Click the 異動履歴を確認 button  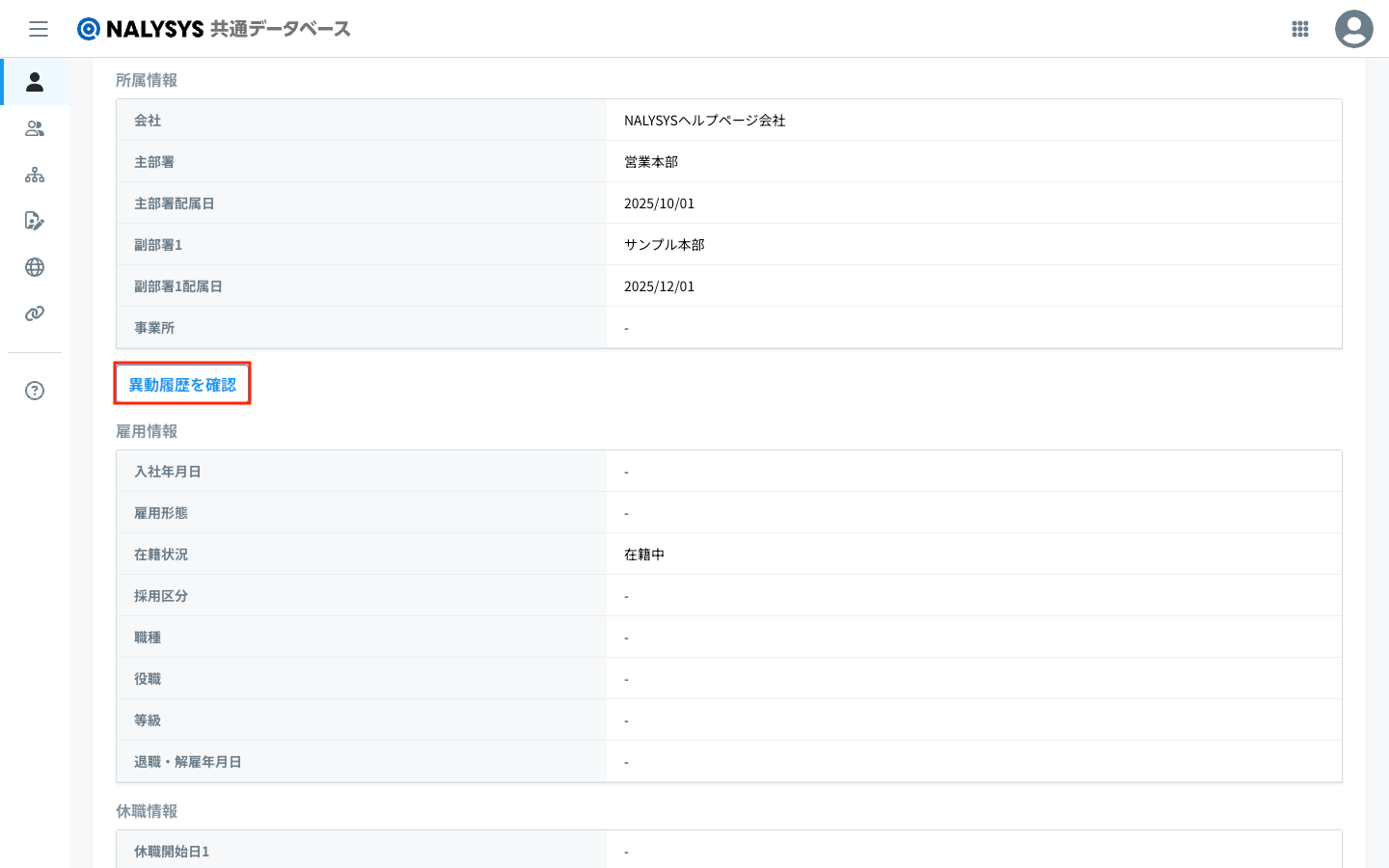[182, 384]
